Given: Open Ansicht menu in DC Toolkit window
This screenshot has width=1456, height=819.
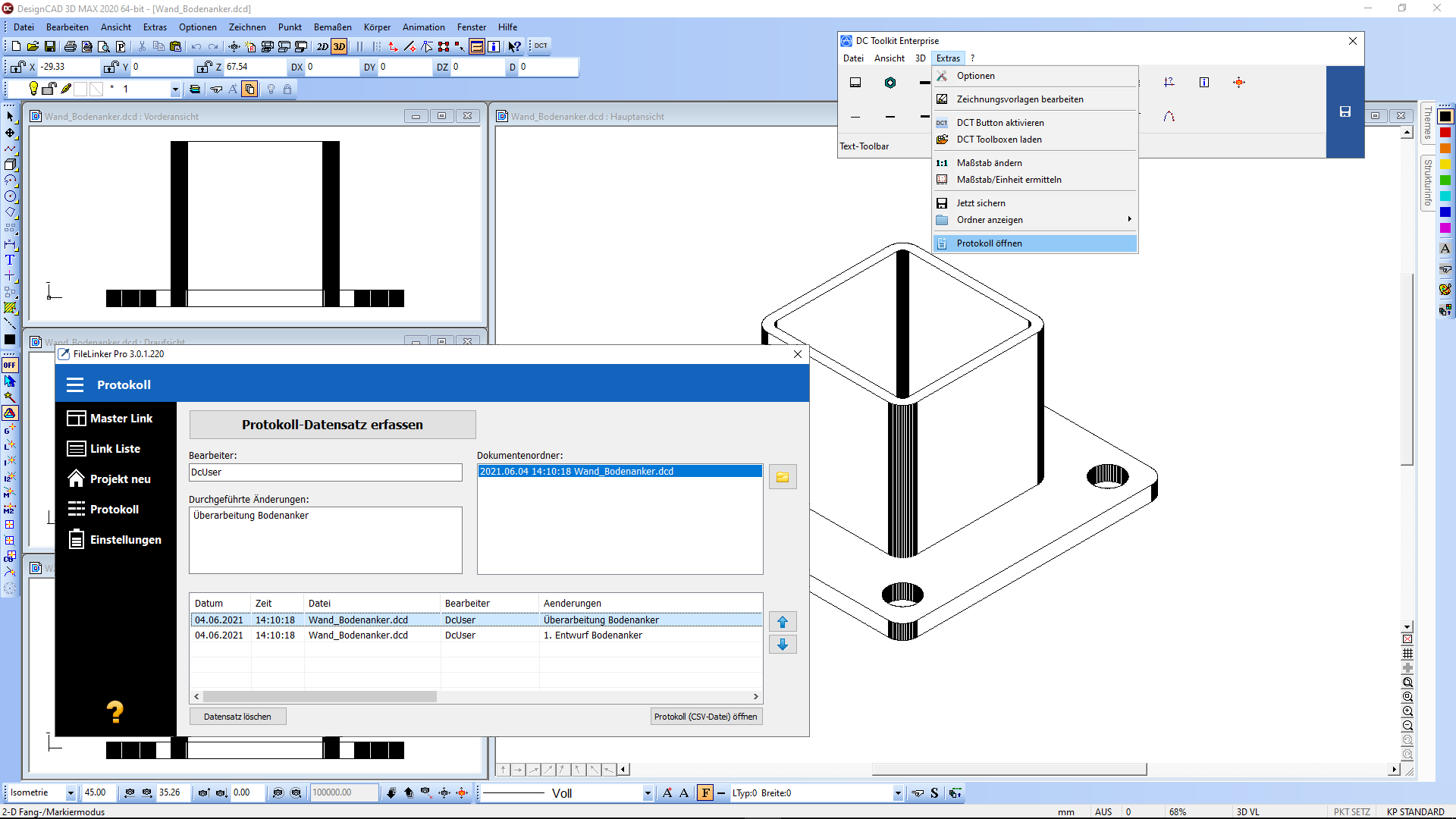Looking at the screenshot, I should (x=889, y=58).
